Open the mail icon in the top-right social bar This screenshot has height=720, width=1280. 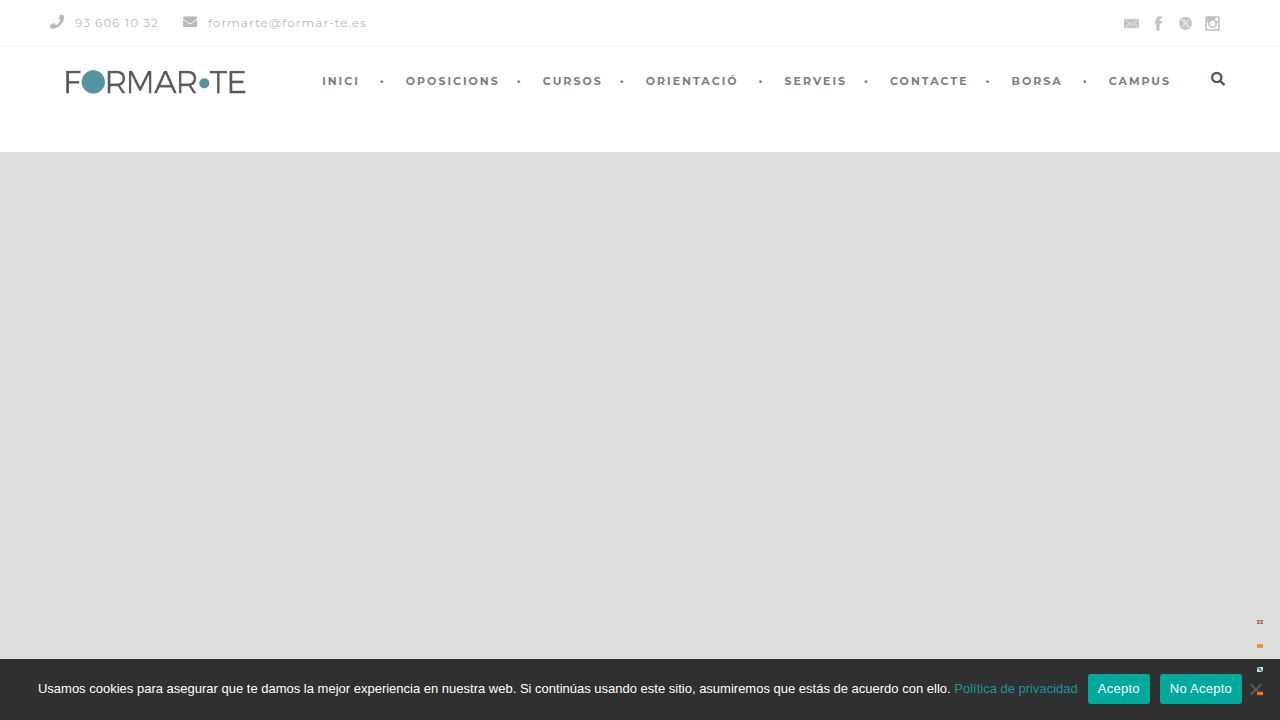point(1131,23)
